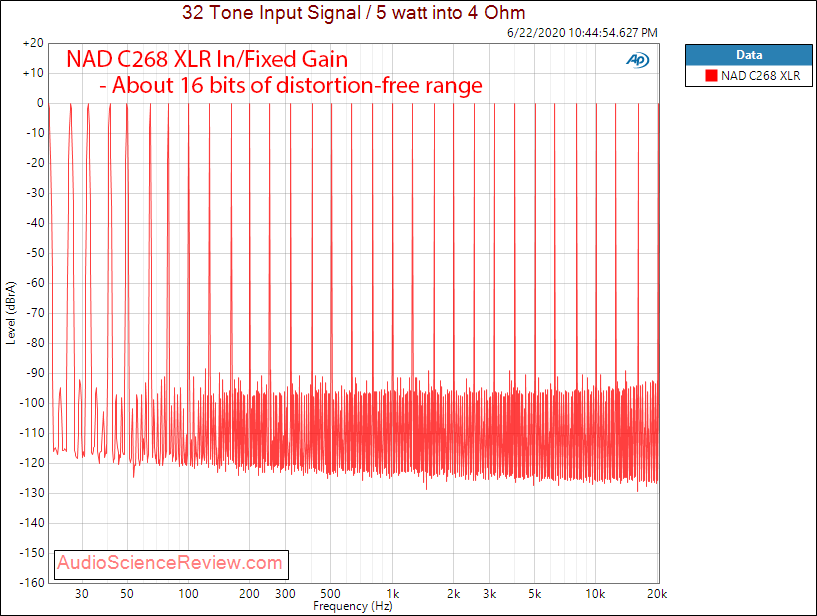Click the 200 x-axis label
The image size is (817, 616).
click(x=250, y=594)
